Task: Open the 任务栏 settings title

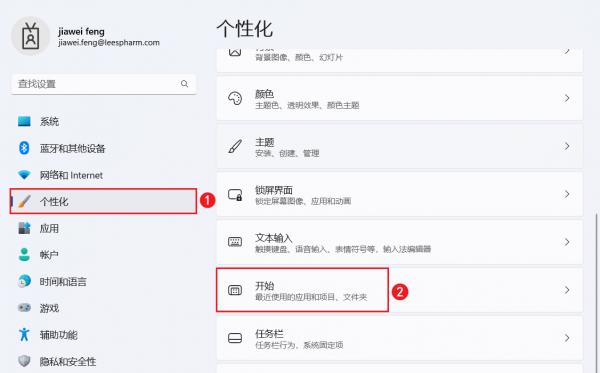Action: [x=269, y=334]
